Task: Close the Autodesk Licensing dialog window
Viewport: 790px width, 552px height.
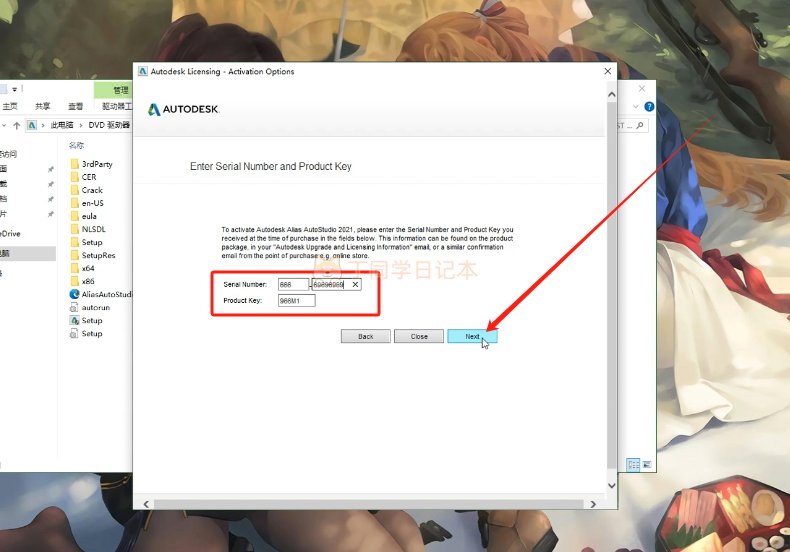Action: click(x=608, y=71)
